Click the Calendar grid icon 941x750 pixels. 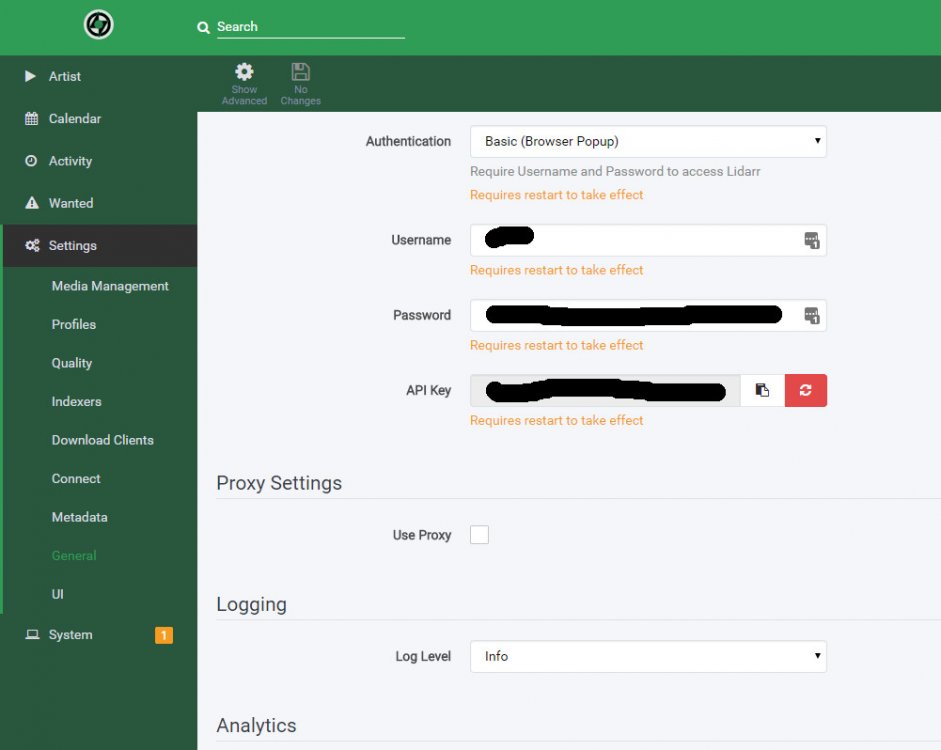tap(31, 119)
